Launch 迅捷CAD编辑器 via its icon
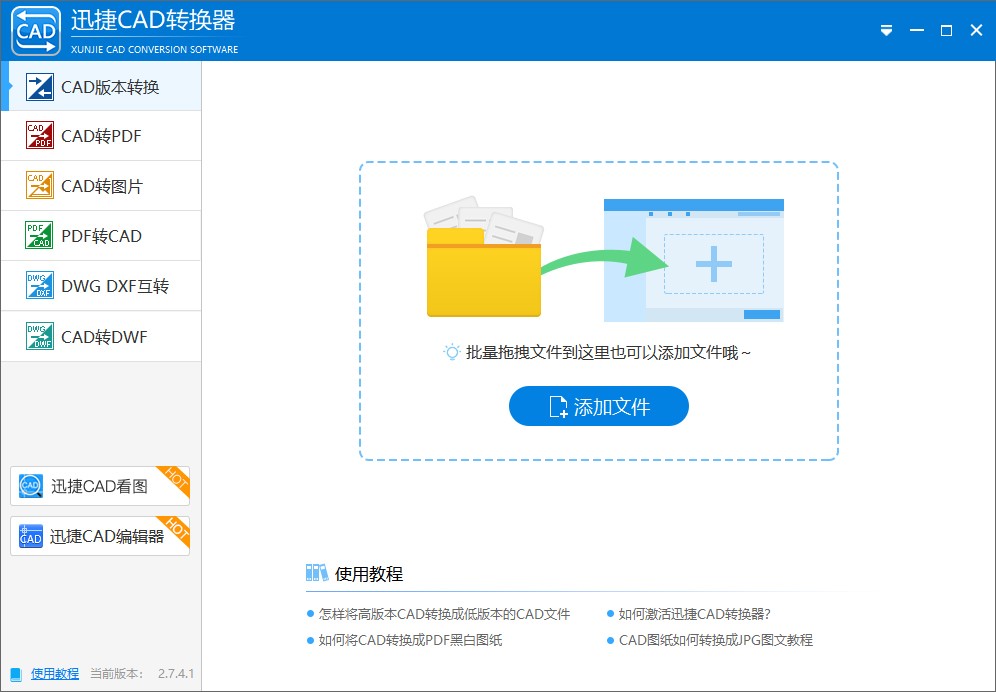This screenshot has height=692, width=996. (28, 536)
